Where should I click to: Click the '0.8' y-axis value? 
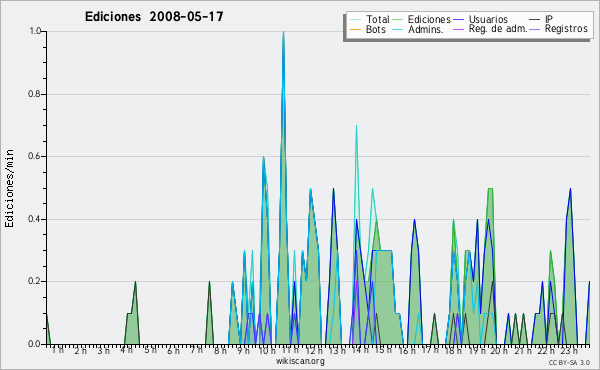coord(35,94)
